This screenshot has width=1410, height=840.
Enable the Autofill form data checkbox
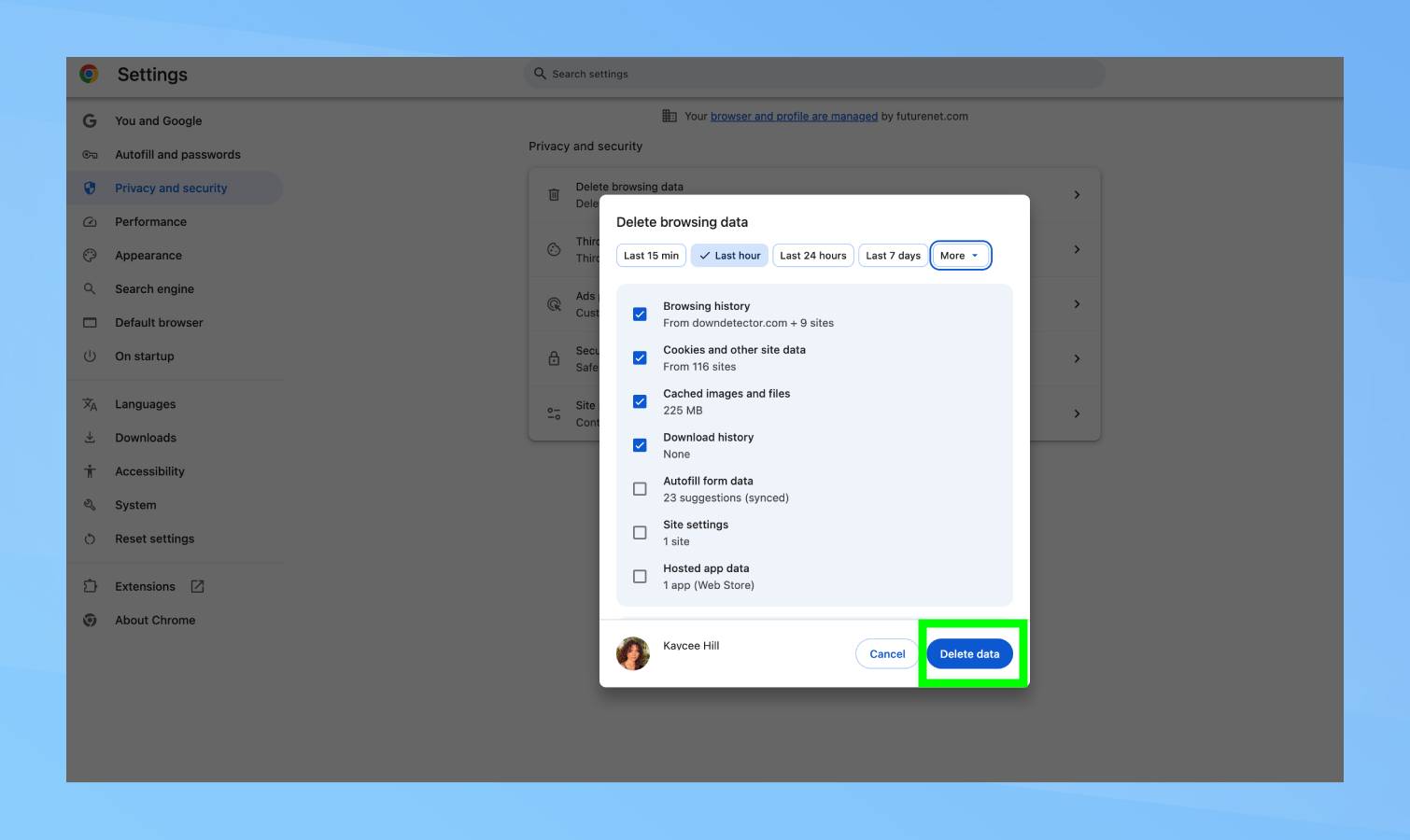(640, 489)
